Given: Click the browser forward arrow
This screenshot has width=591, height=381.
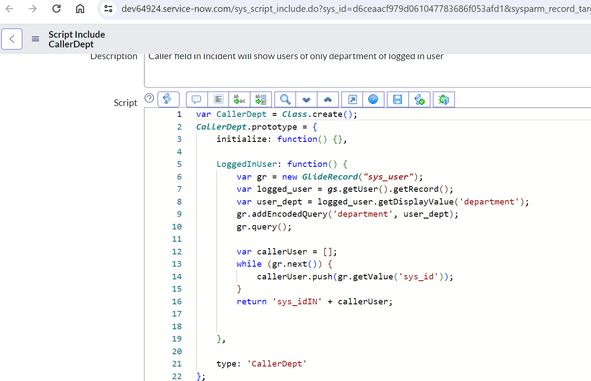Looking at the screenshot, I should pyautogui.click(x=33, y=8).
